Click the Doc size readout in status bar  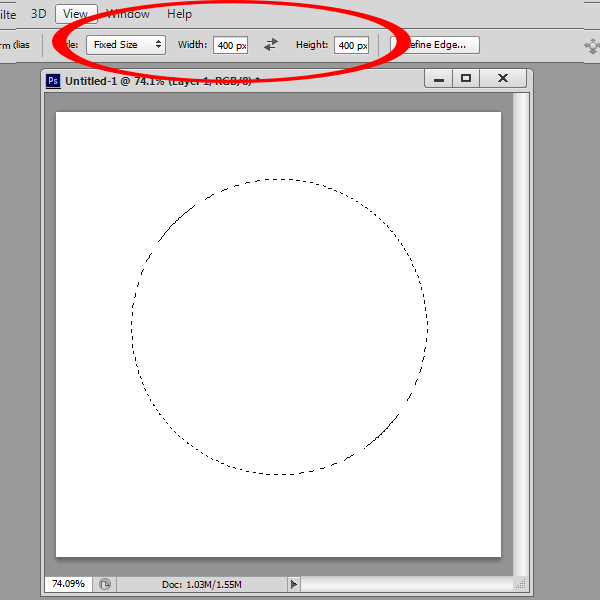[x=201, y=583]
